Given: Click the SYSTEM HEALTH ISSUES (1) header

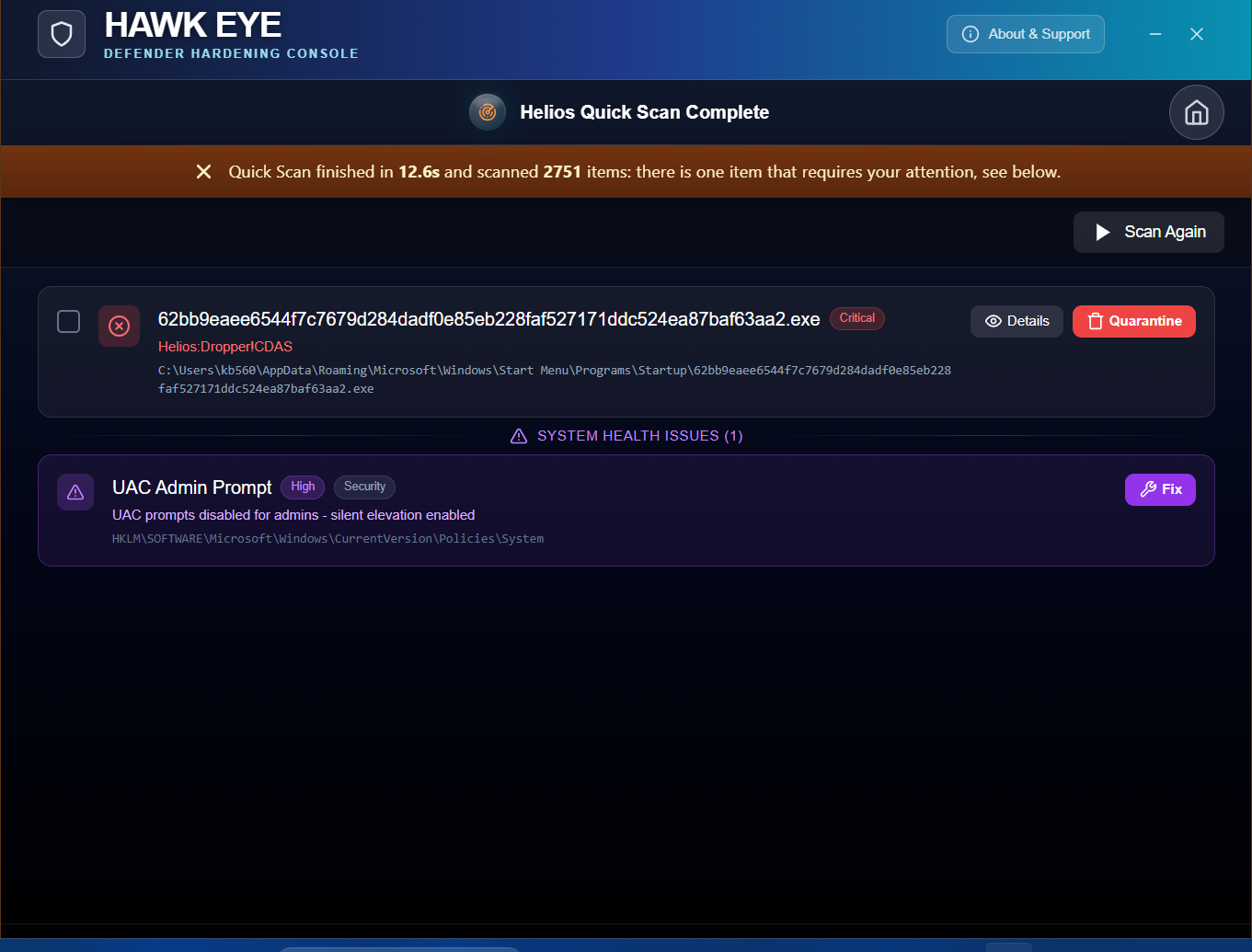Looking at the screenshot, I should click(640, 436).
